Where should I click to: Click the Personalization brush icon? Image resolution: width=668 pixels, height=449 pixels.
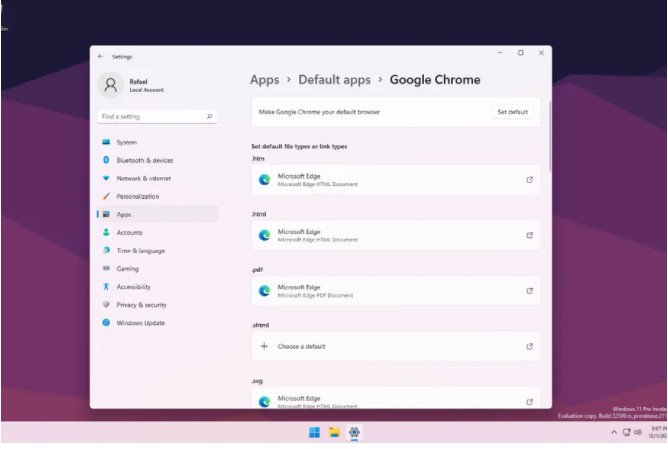tap(106, 196)
